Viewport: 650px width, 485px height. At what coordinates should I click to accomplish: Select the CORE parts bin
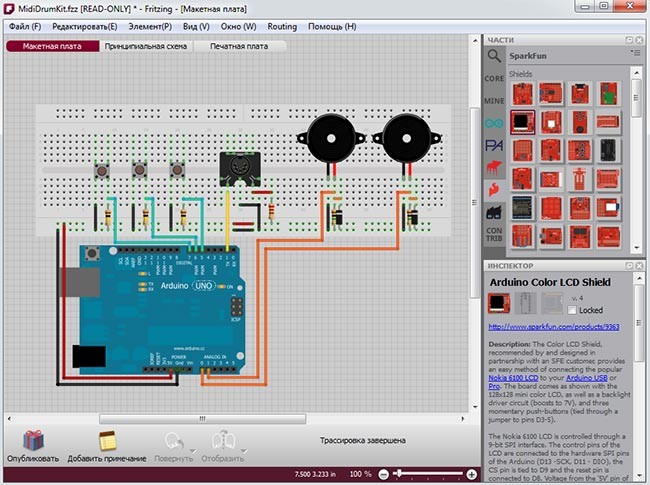click(494, 78)
